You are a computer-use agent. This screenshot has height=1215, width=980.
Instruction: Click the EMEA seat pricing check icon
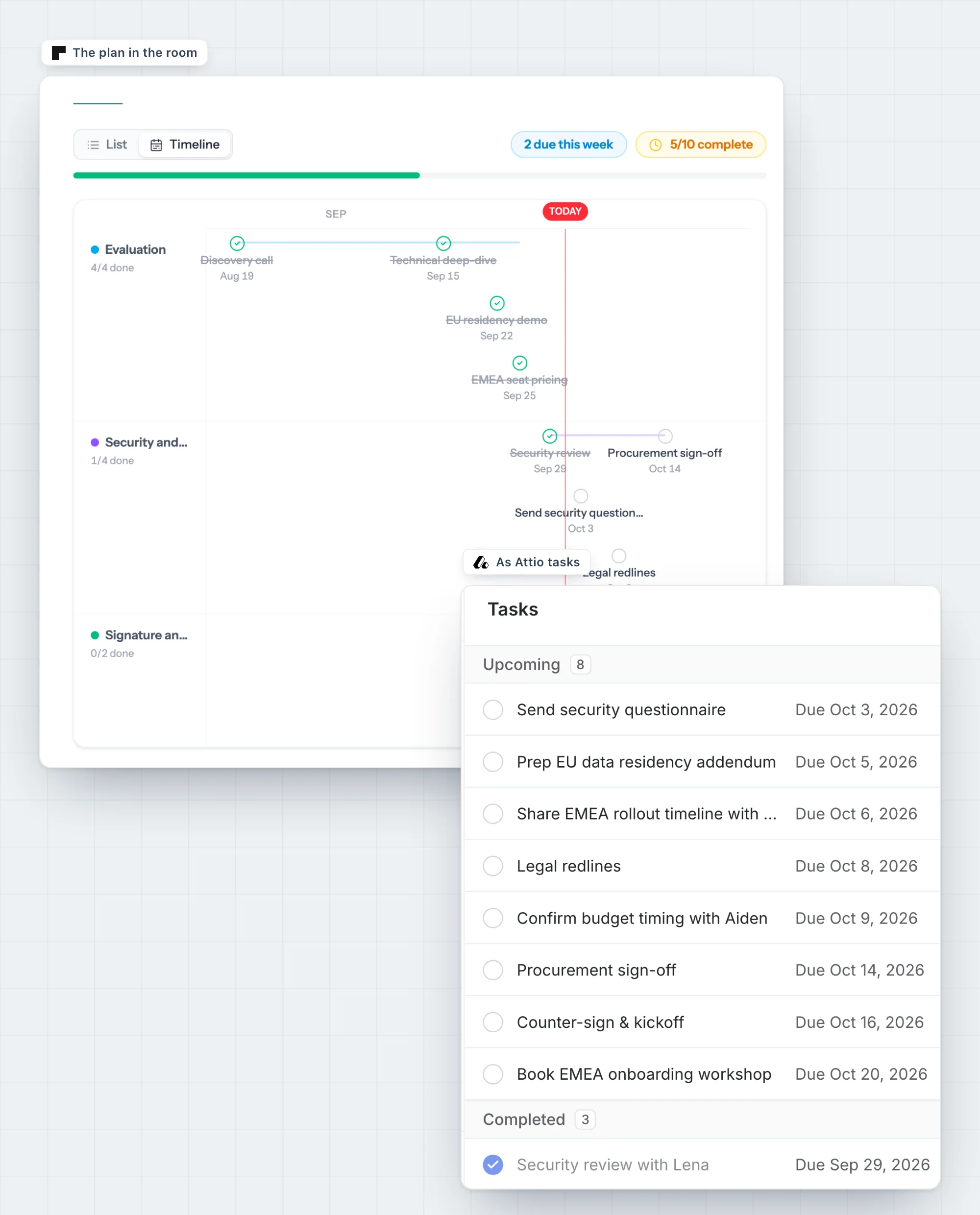520,363
